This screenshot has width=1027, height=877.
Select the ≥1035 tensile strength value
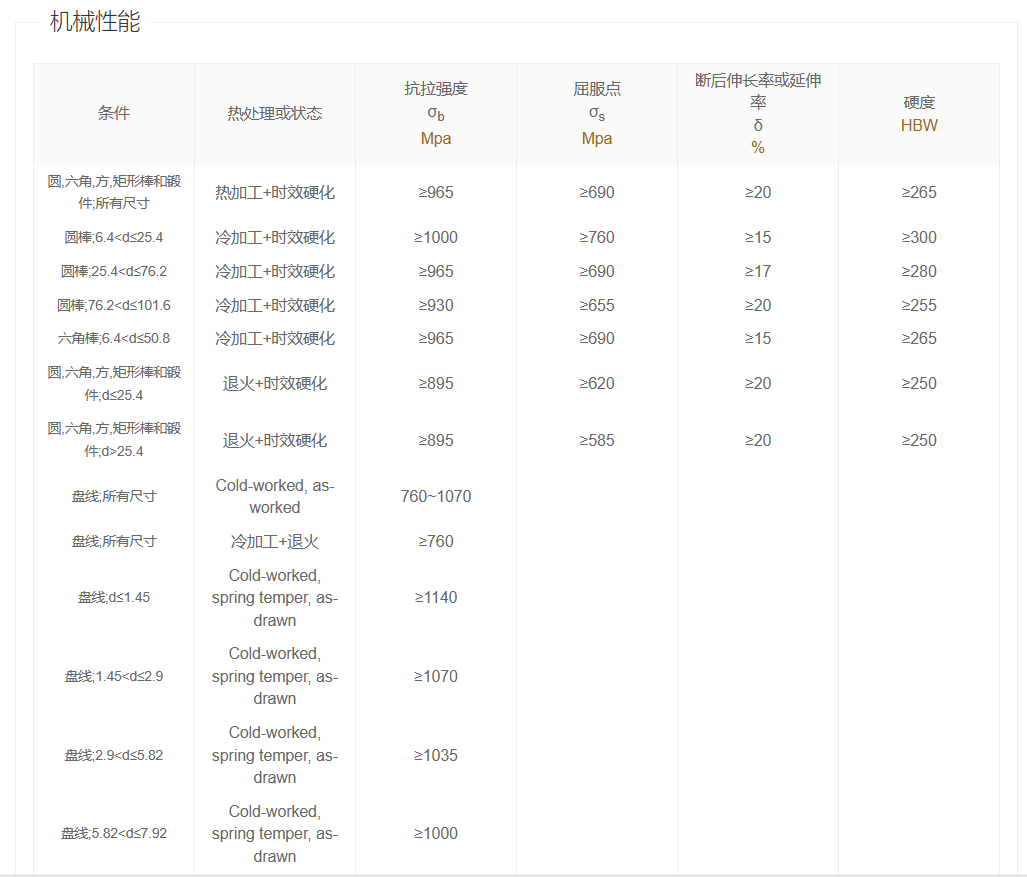point(435,756)
